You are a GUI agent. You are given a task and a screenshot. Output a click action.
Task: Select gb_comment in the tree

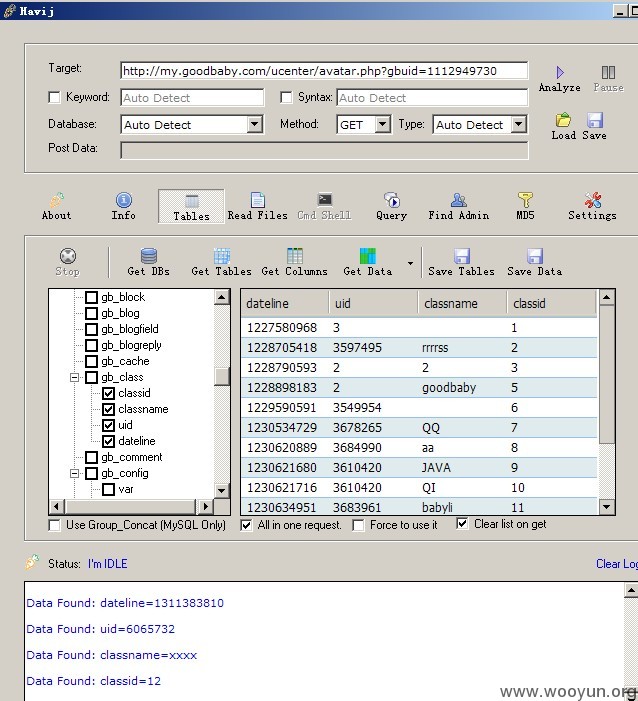pos(131,457)
